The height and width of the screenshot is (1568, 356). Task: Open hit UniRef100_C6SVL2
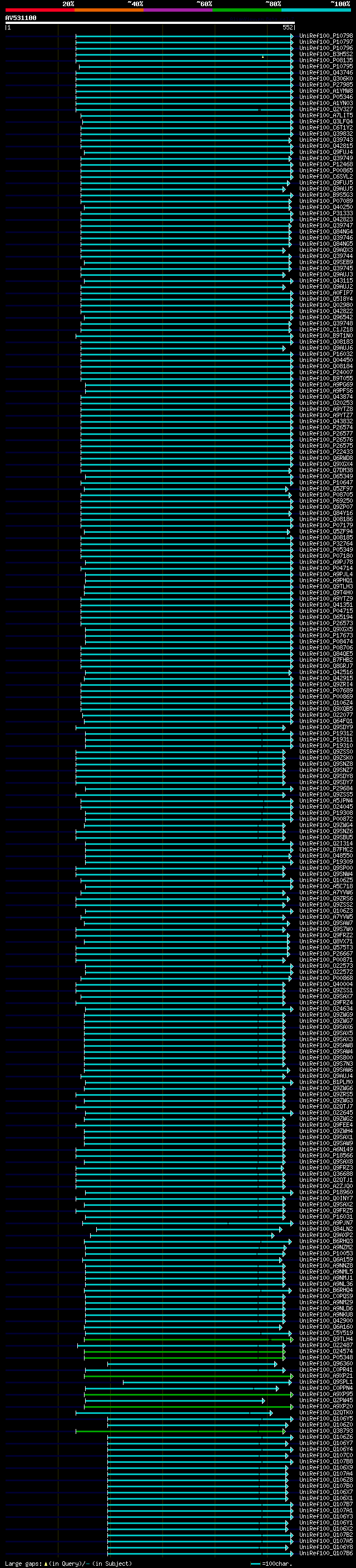click(326, 176)
